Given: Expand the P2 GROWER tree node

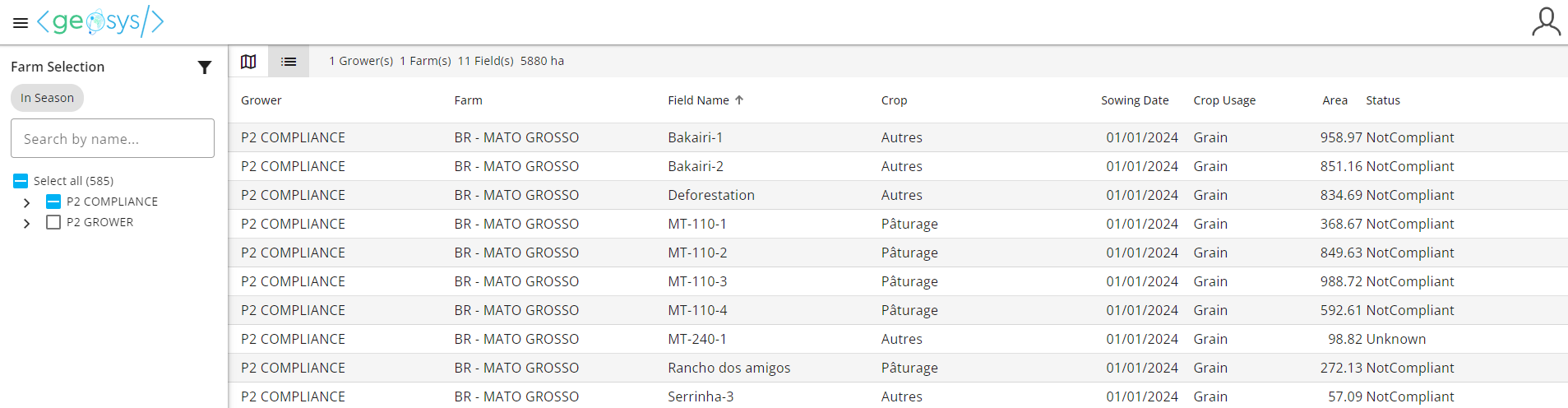Looking at the screenshot, I should pyautogui.click(x=27, y=223).
